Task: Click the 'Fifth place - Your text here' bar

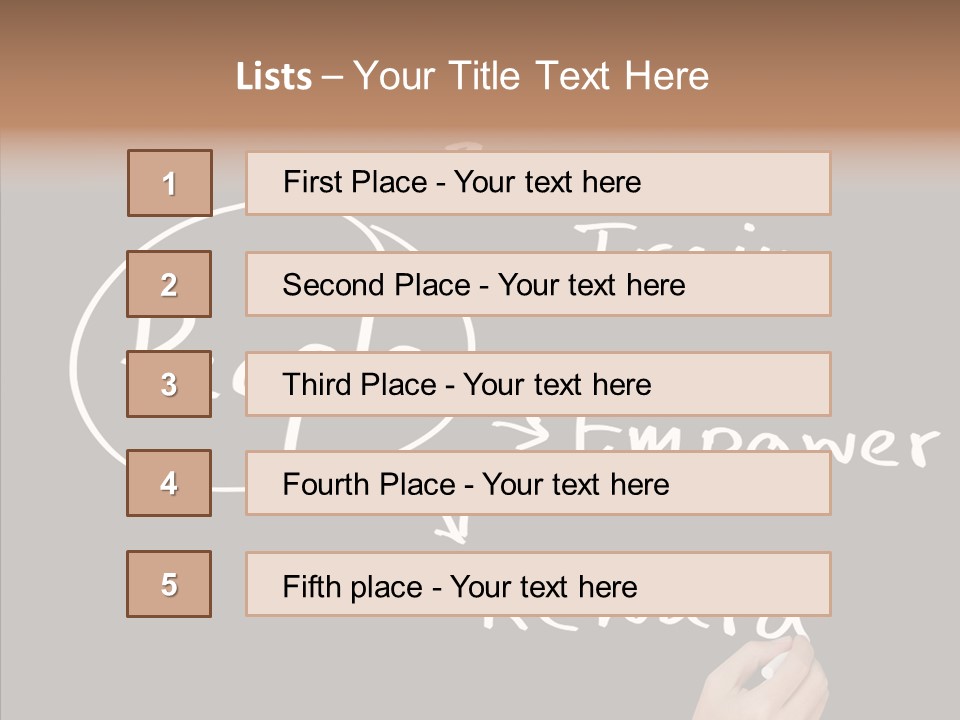Action: (538, 584)
